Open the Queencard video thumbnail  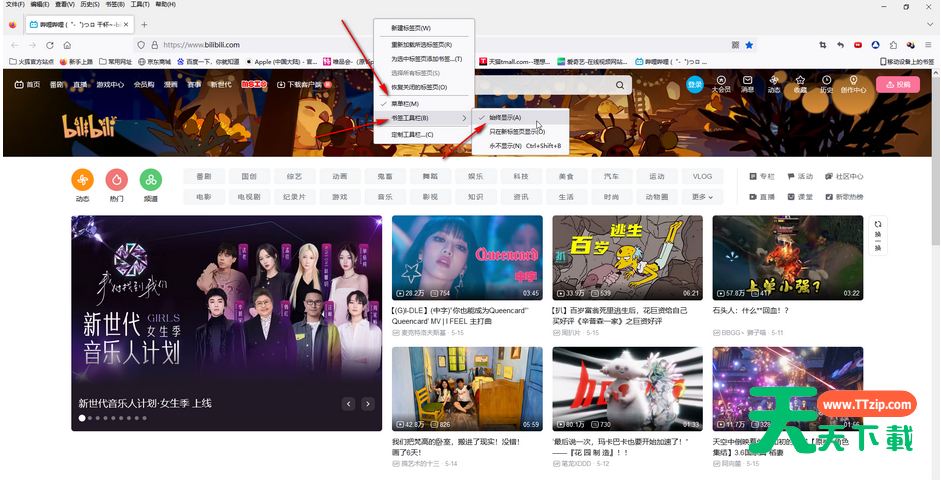[467, 258]
